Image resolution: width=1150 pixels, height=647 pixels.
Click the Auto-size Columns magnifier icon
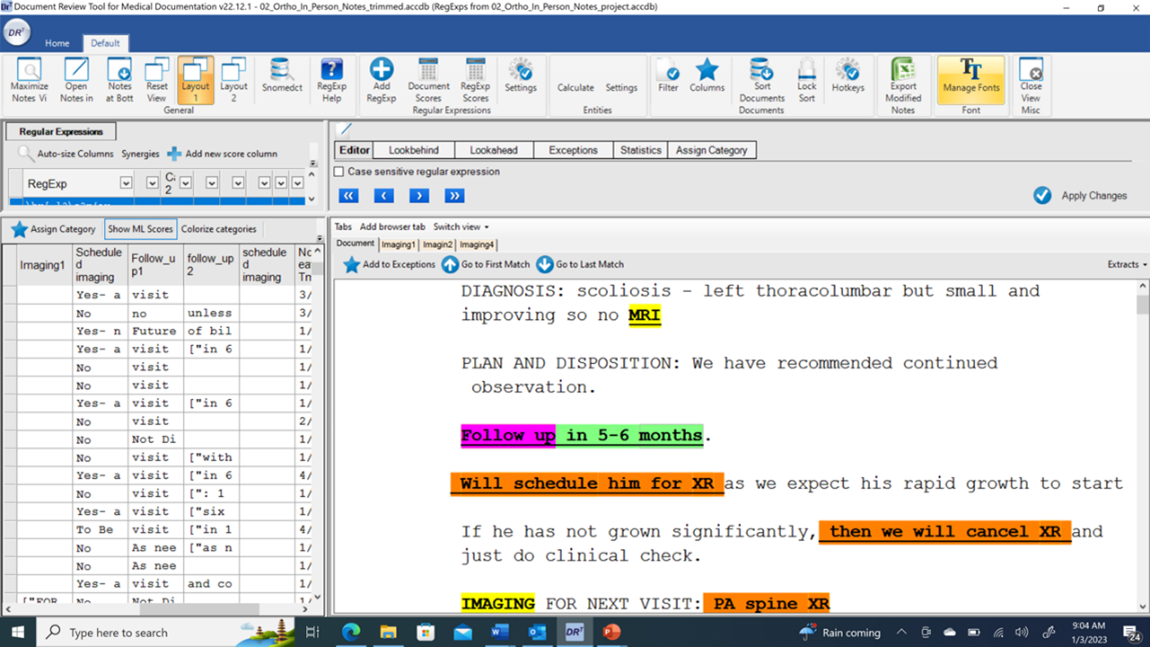coord(26,153)
